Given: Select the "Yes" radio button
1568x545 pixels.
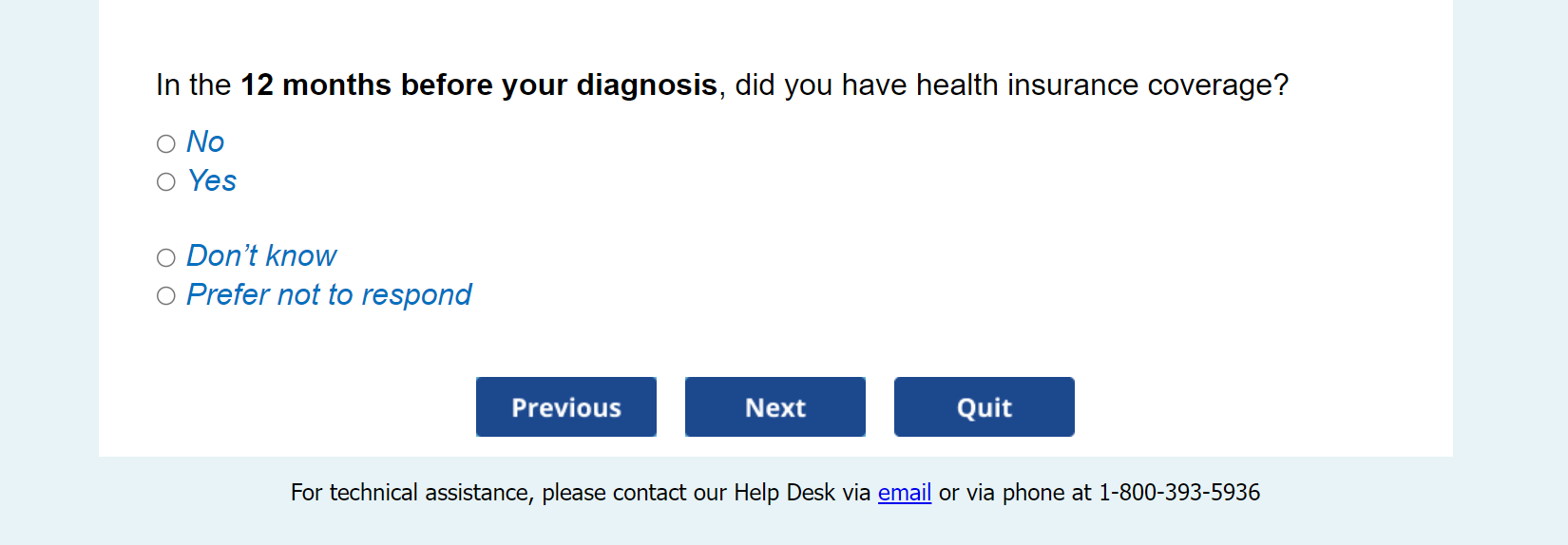Looking at the screenshot, I should coord(166,182).
